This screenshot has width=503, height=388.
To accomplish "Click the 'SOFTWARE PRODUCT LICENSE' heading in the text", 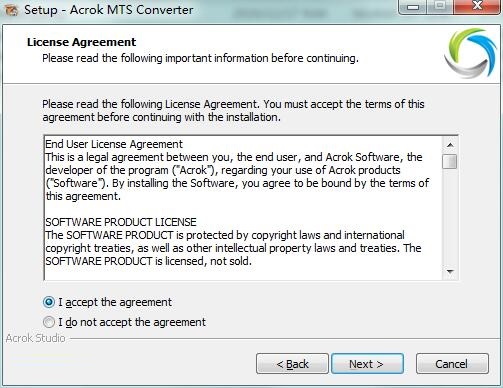I will [x=121, y=222].
